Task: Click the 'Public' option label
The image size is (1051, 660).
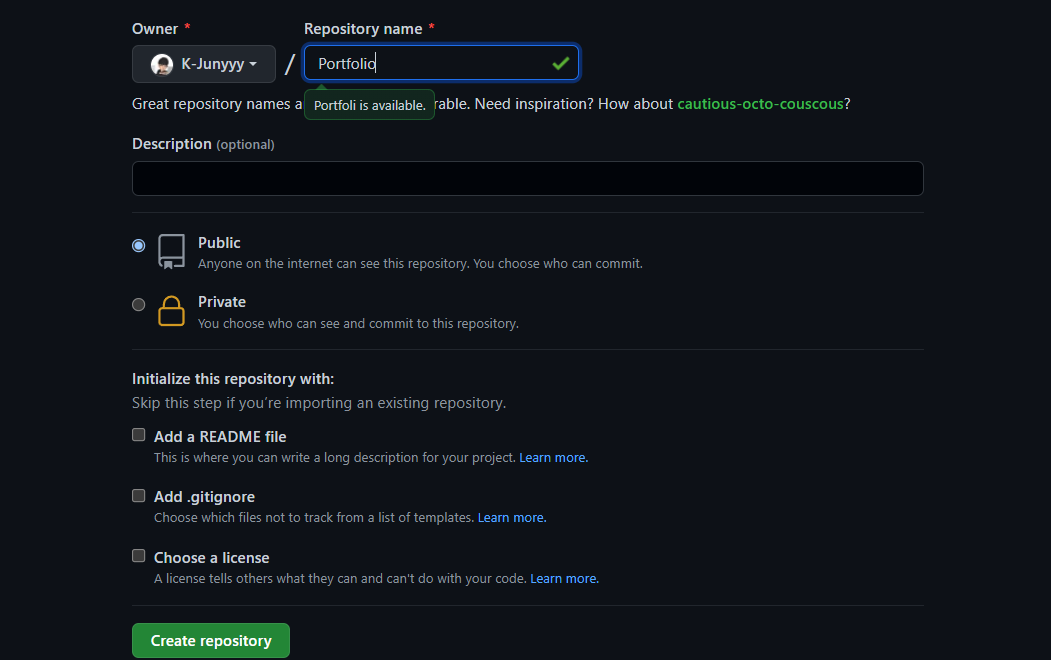Action: point(219,243)
